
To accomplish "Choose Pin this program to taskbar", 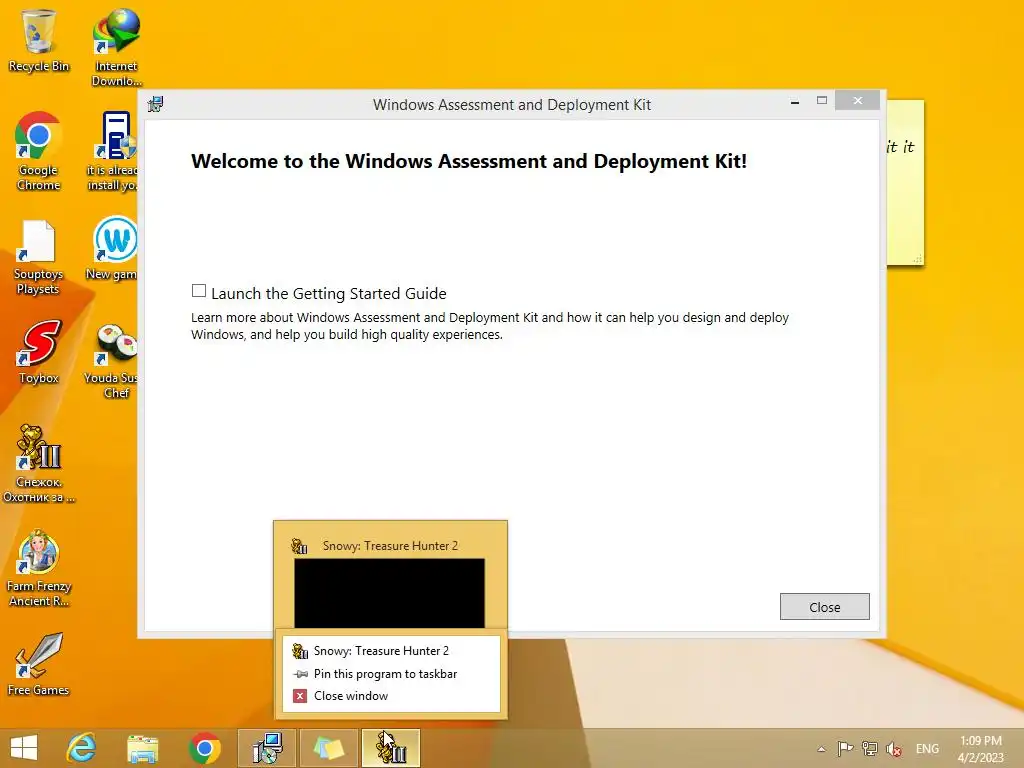I will coord(391,673).
